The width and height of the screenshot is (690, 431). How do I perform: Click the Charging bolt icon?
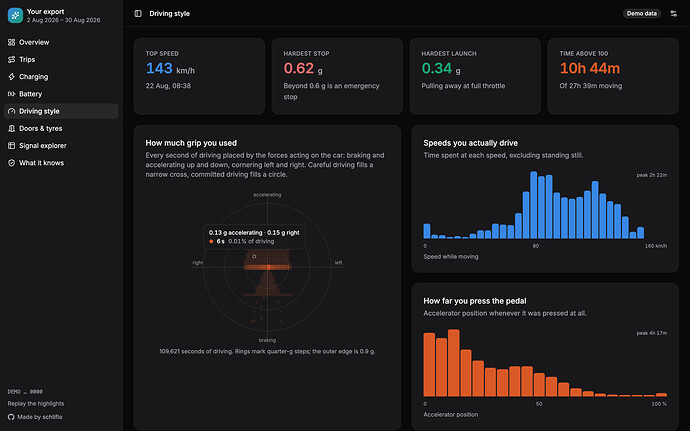coord(11,77)
